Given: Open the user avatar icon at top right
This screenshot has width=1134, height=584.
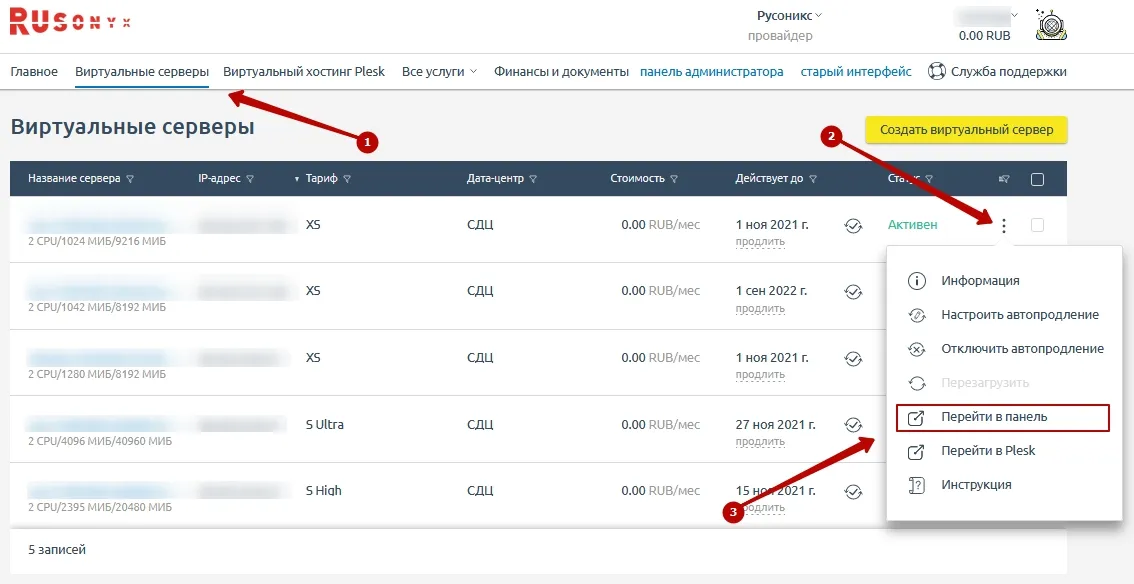Looking at the screenshot, I should coord(1052,25).
